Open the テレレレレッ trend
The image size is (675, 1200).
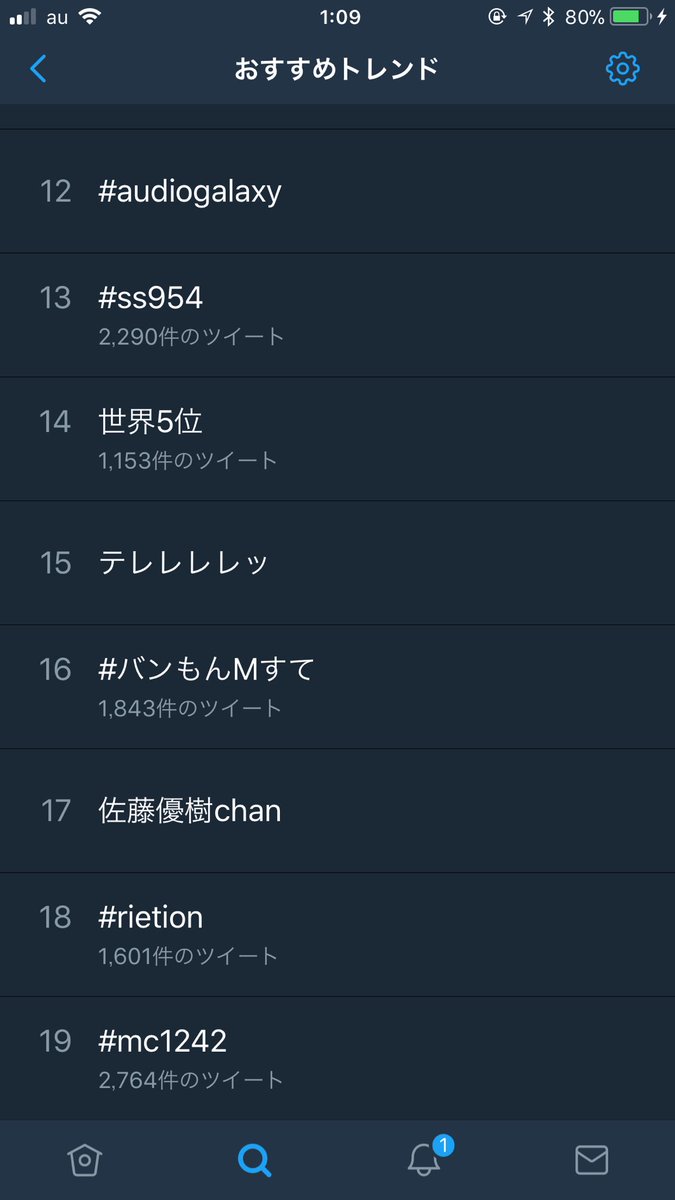coord(337,563)
